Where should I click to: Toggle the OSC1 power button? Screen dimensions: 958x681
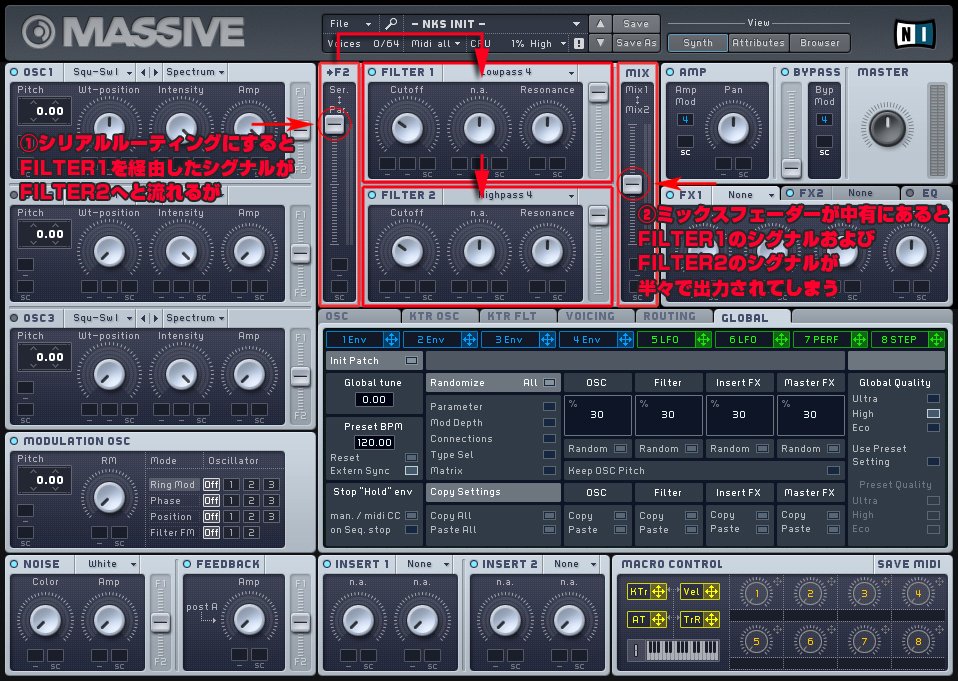point(14,72)
